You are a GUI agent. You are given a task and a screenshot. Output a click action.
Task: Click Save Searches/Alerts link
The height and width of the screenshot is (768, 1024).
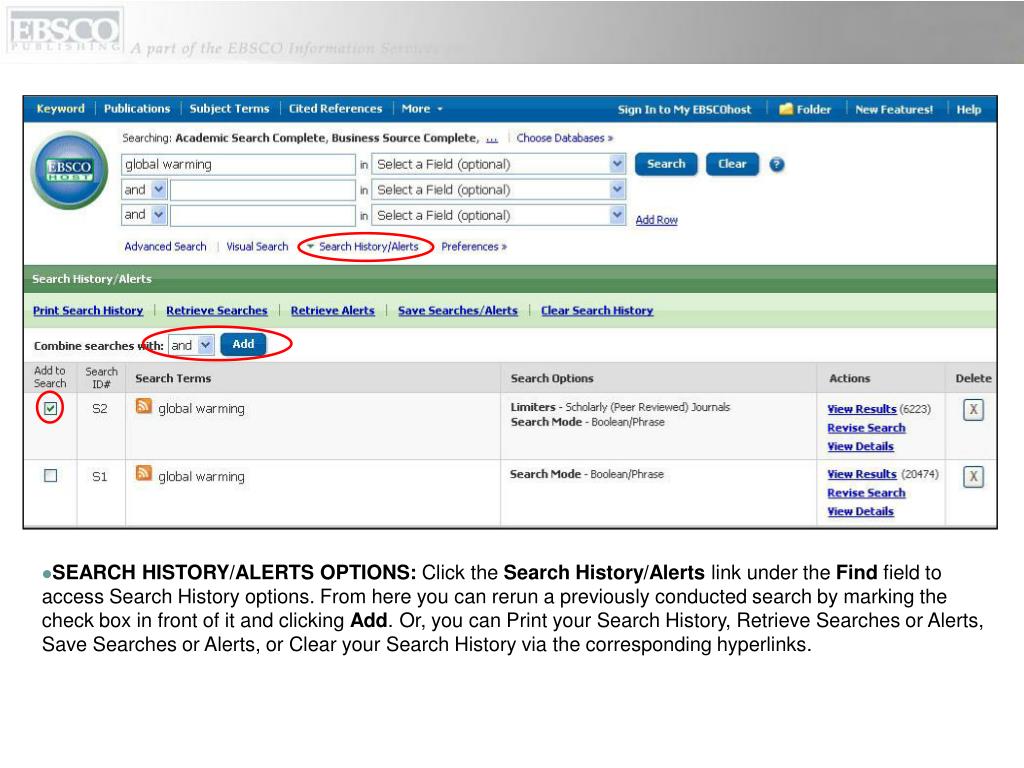(458, 311)
